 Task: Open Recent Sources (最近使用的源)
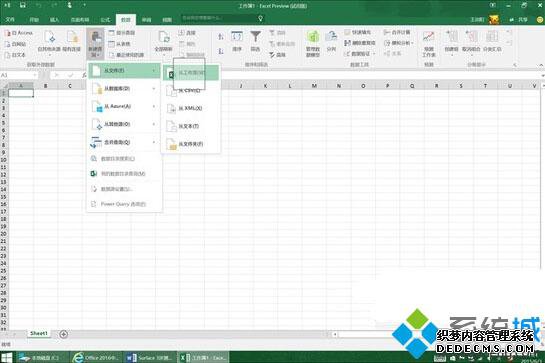[126, 55]
